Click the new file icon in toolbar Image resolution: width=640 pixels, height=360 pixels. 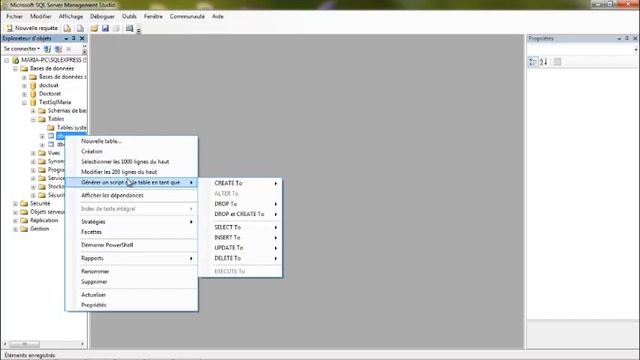[x=80, y=28]
